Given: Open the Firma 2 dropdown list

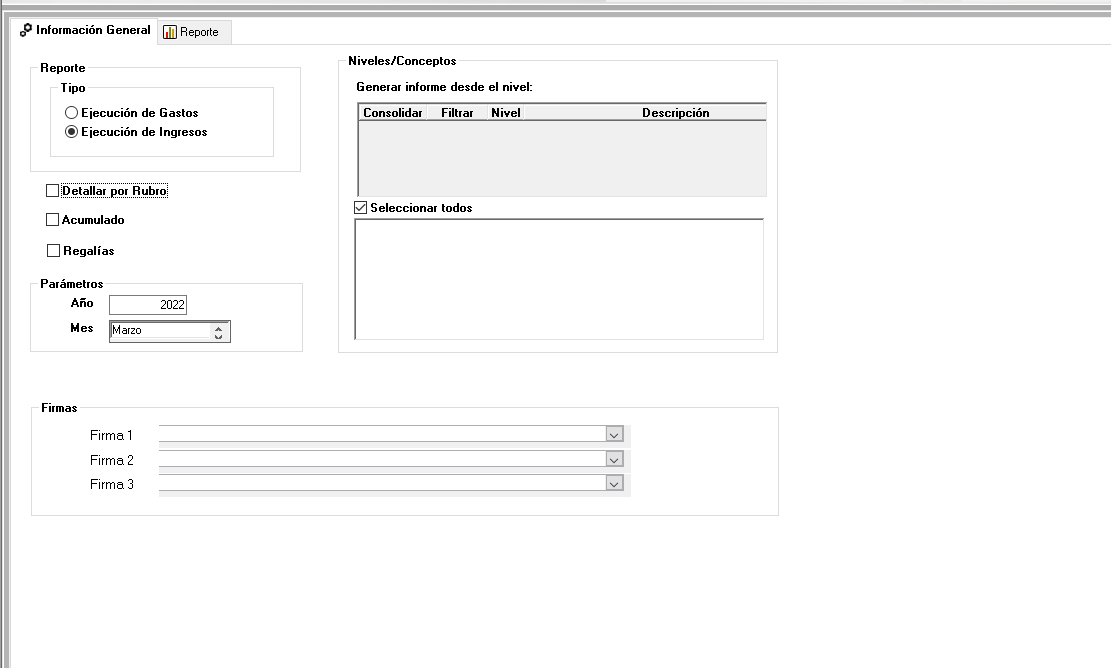Looking at the screenshot, I should pyautogui.click(x=614, y=460).
